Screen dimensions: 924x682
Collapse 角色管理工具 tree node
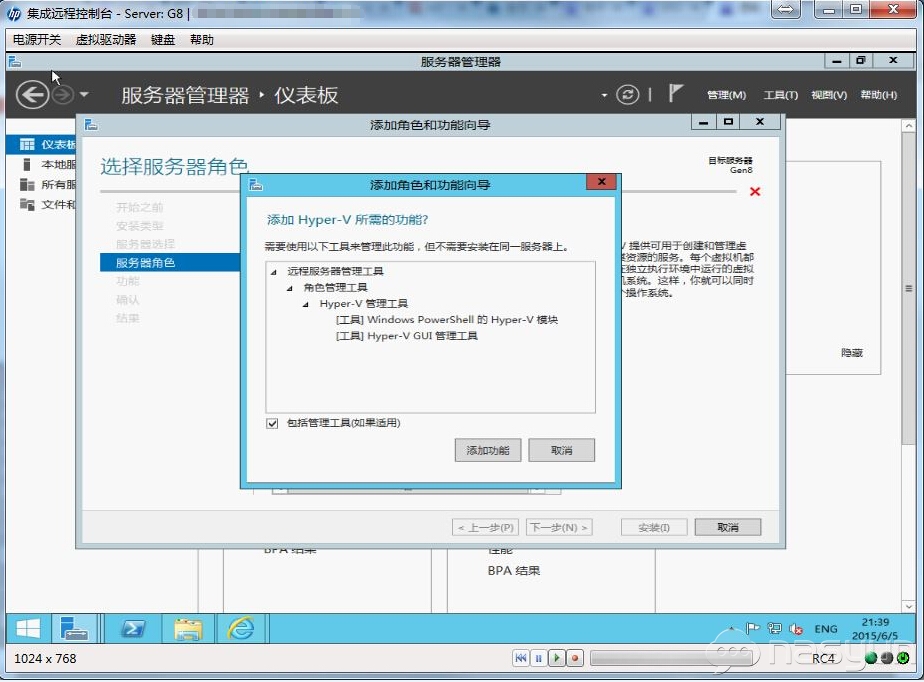click(289, 288)
